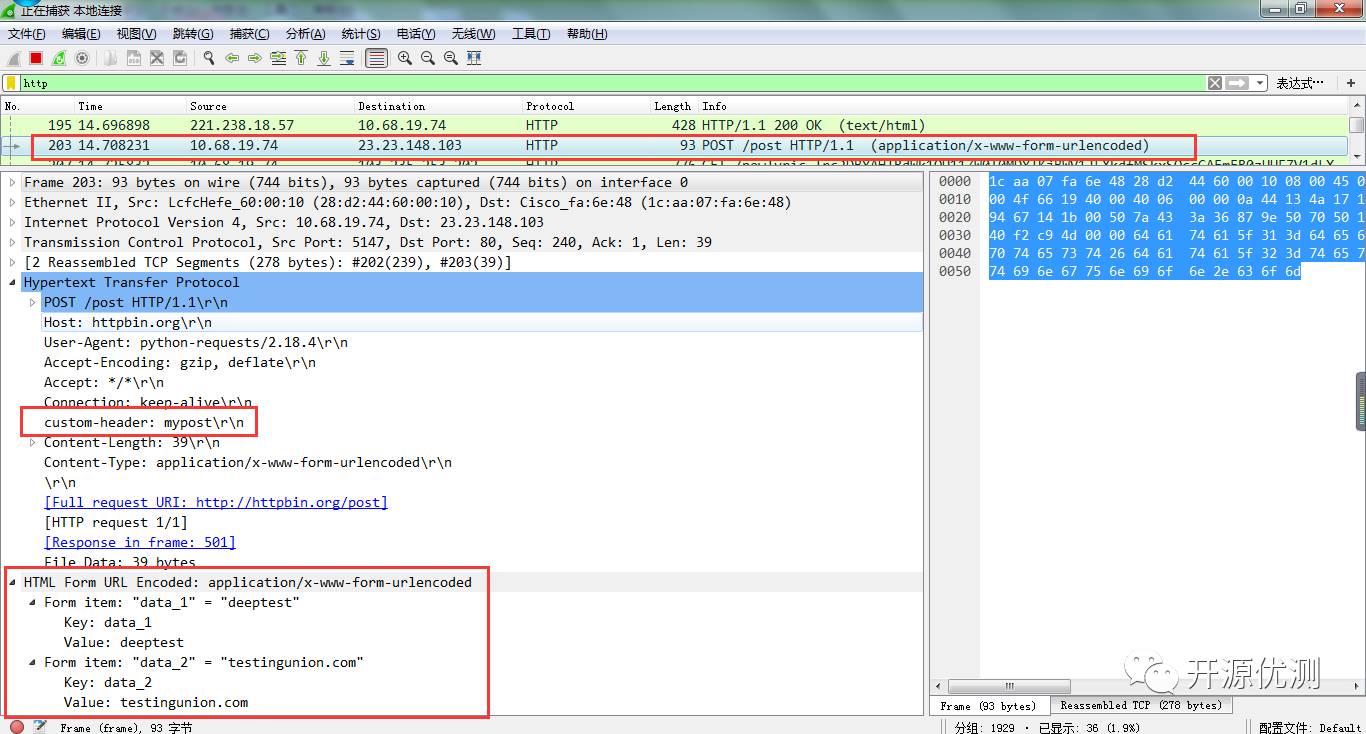
Task: Collapse Form item data_2 node
Action: 33,662
